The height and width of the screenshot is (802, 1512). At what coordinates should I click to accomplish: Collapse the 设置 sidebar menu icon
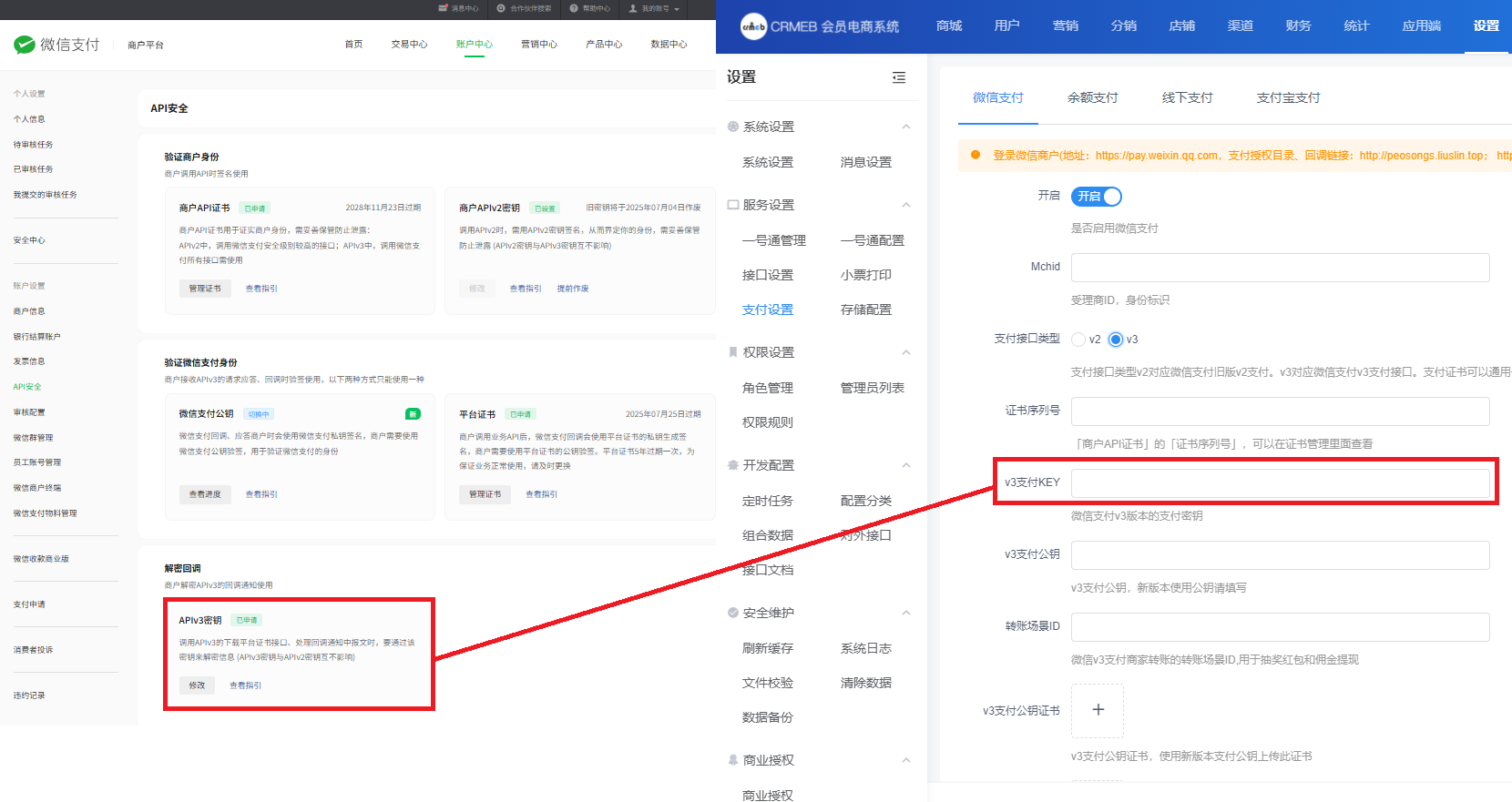click(899, 77)
